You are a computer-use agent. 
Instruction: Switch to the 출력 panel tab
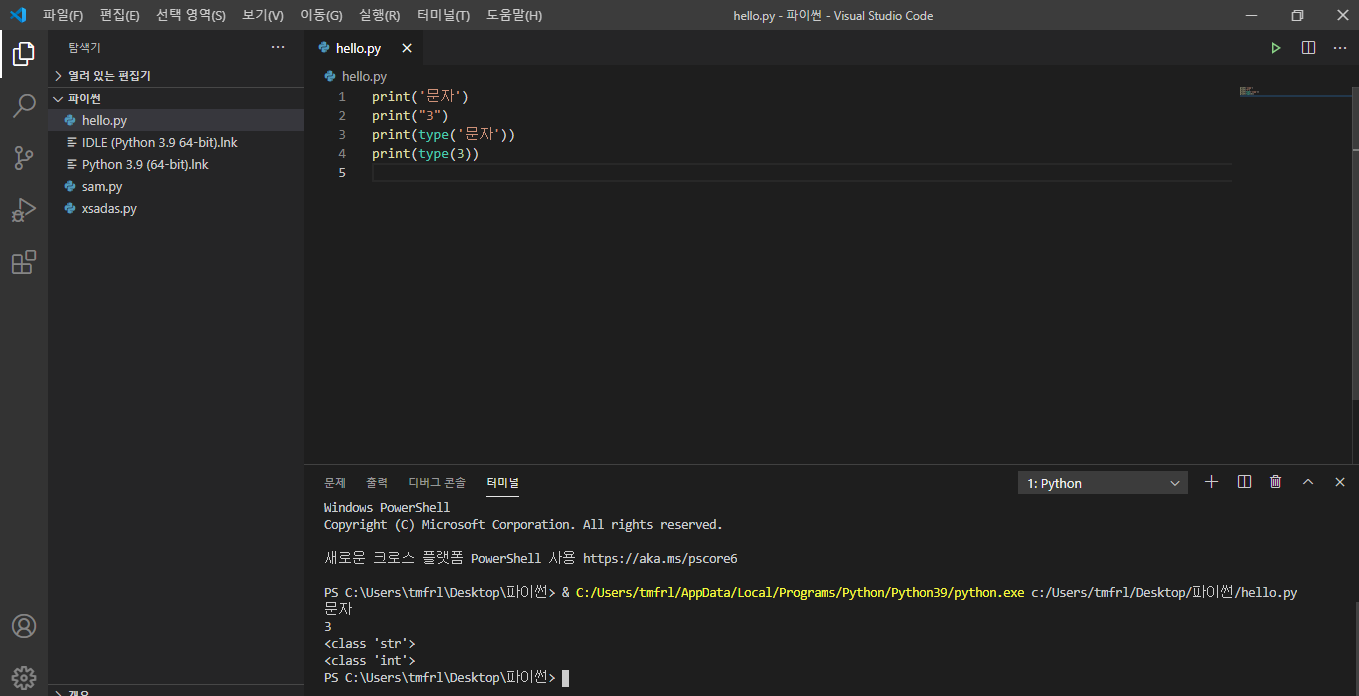coord(376,482)
